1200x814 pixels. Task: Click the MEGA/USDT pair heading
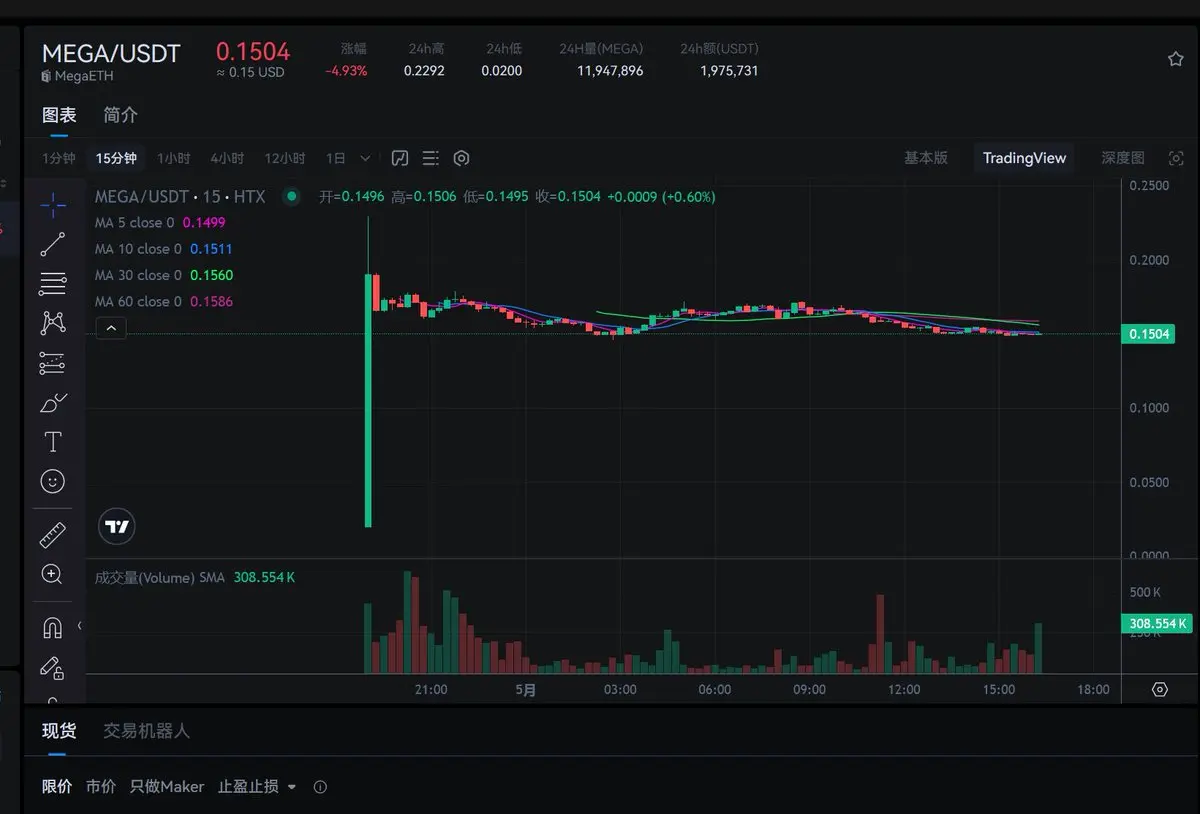[111, 53]
